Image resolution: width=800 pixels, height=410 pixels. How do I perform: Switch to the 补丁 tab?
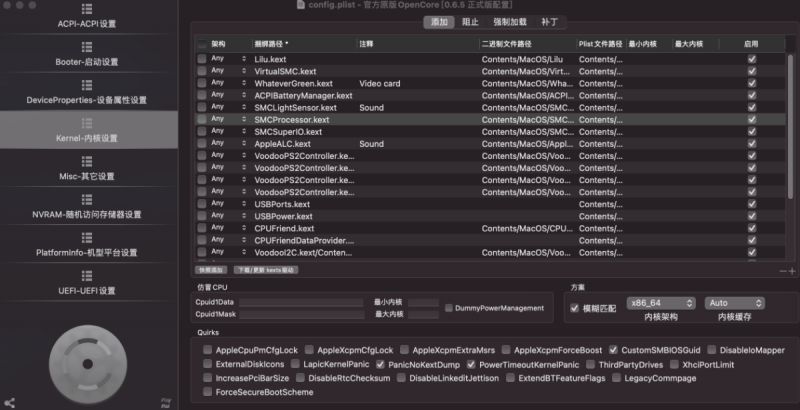tap(549, 22)
